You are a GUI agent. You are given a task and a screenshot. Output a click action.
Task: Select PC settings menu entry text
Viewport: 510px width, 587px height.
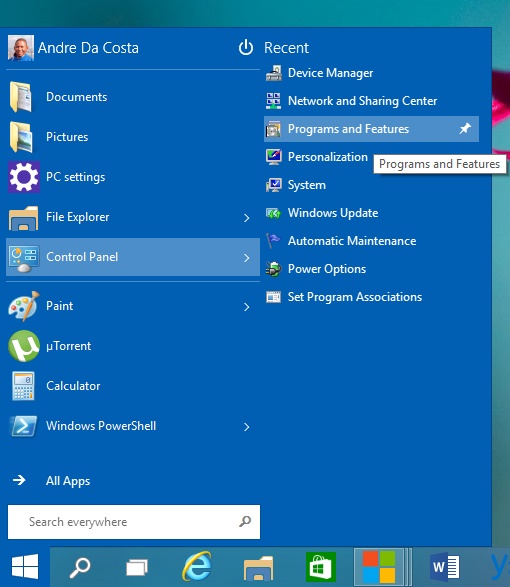coord(76,177)
